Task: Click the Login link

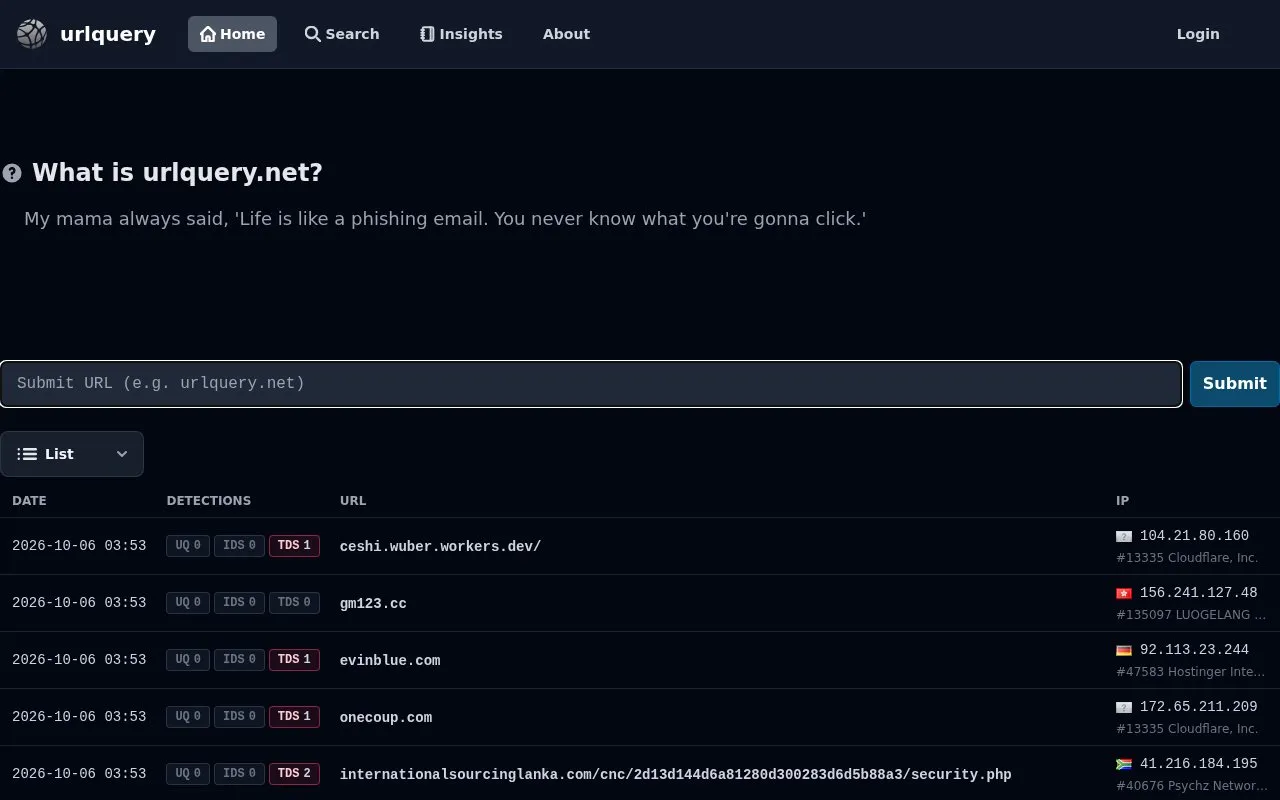Action: click(x=1198, y=34)
